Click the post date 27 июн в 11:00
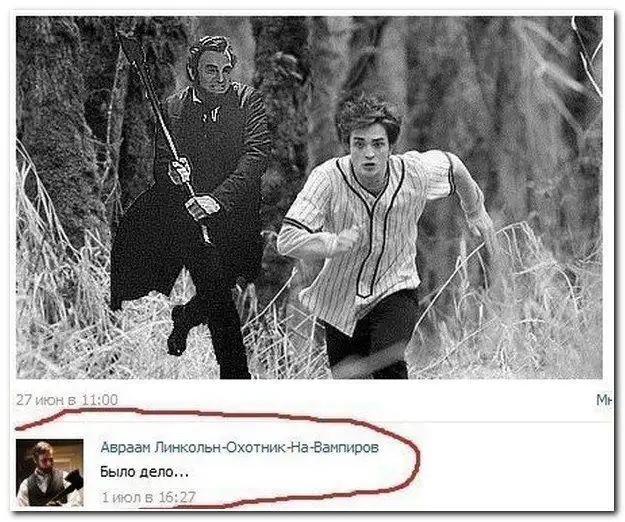The image size is (625, 522). coord(67,400)
